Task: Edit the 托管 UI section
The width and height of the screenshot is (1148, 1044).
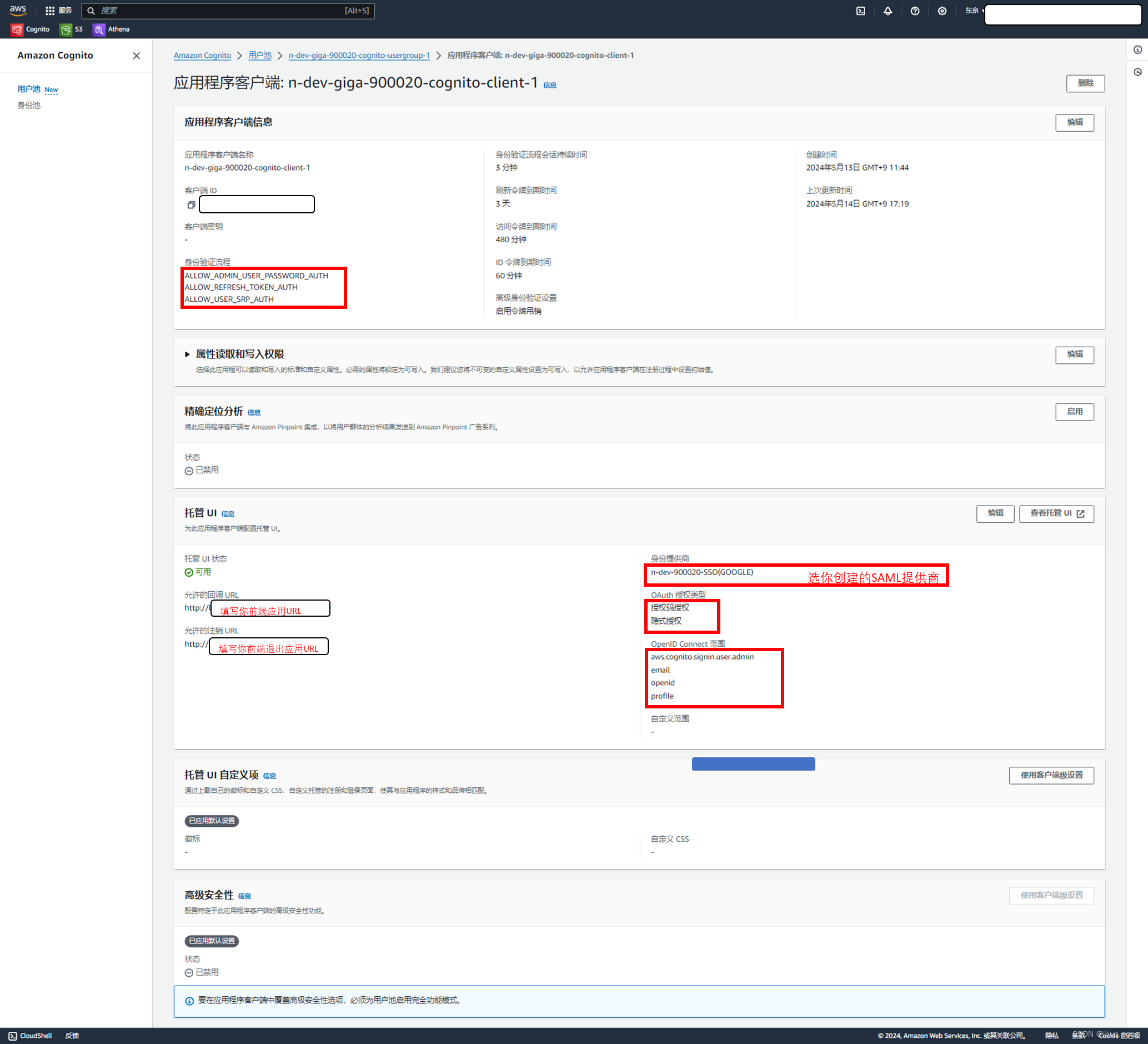Action: 995,513
